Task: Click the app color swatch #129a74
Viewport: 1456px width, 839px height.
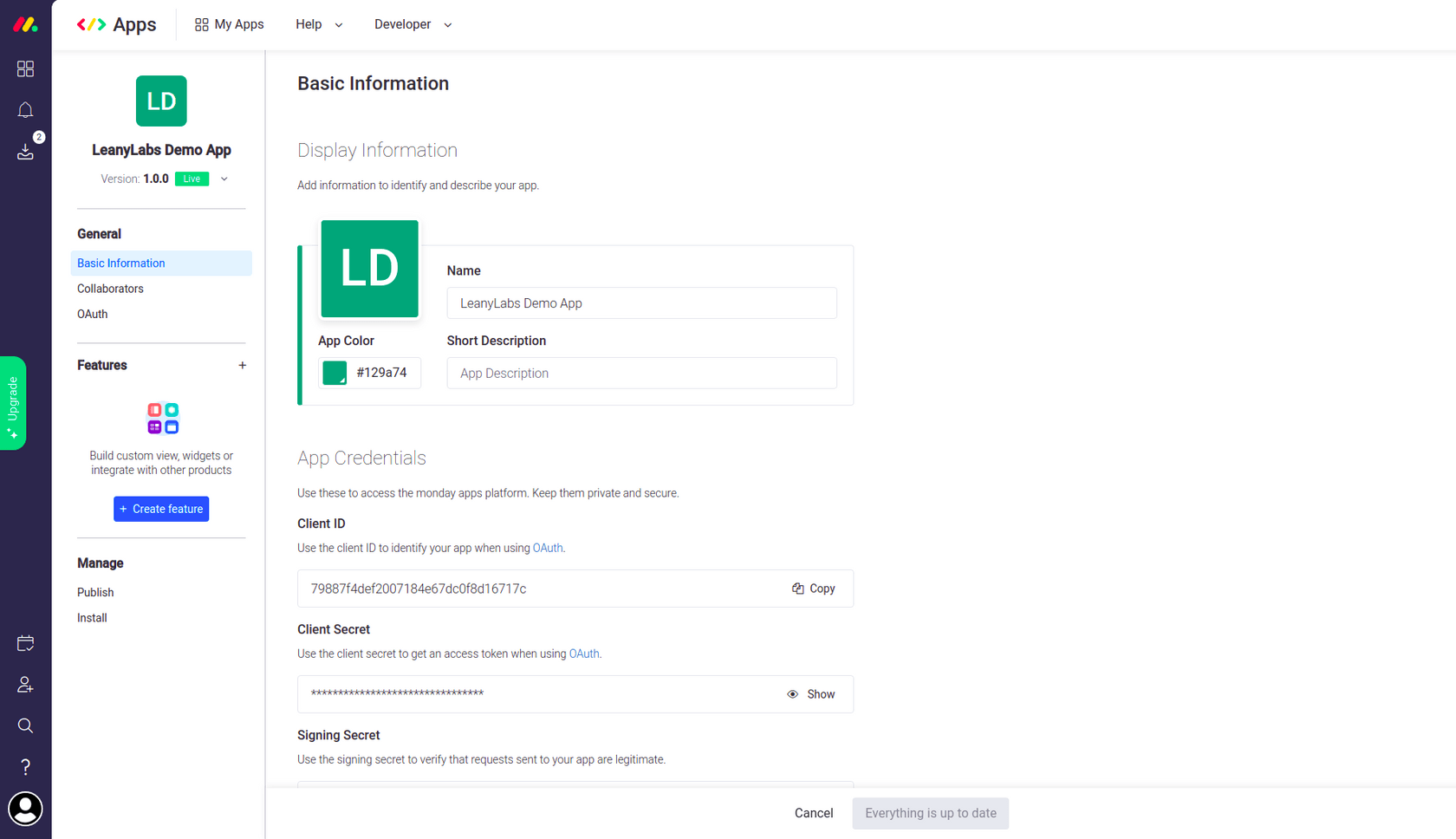Action: pos(334,373)
